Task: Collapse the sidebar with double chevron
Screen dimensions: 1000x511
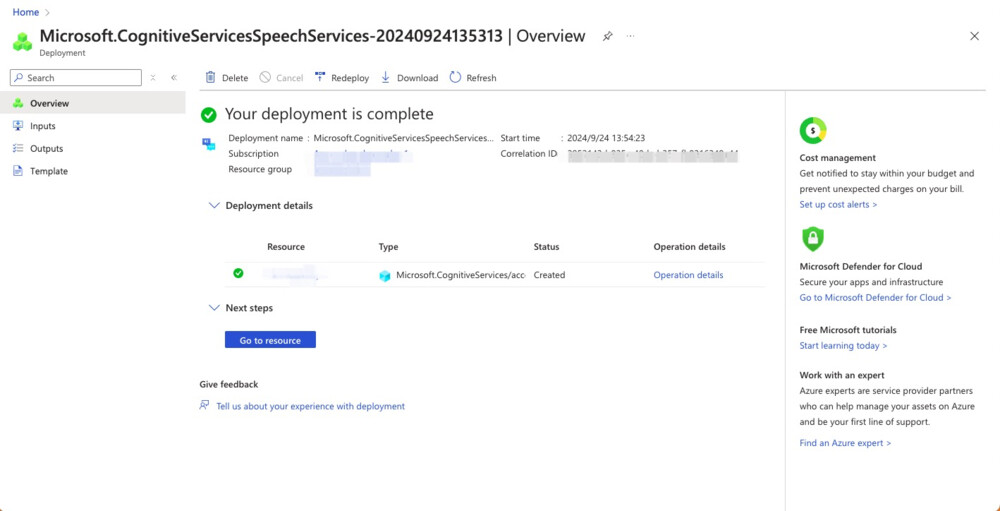Action: click(174, 77)
